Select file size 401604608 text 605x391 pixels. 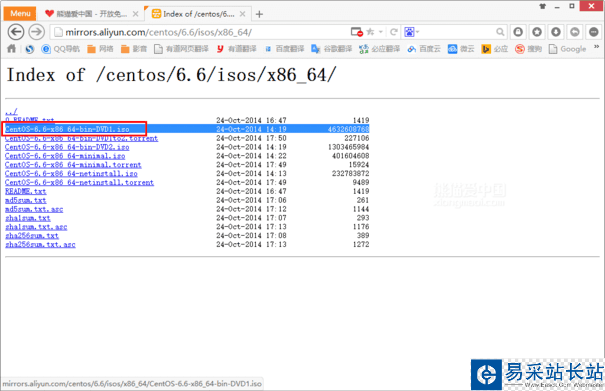tap(350, 156)
